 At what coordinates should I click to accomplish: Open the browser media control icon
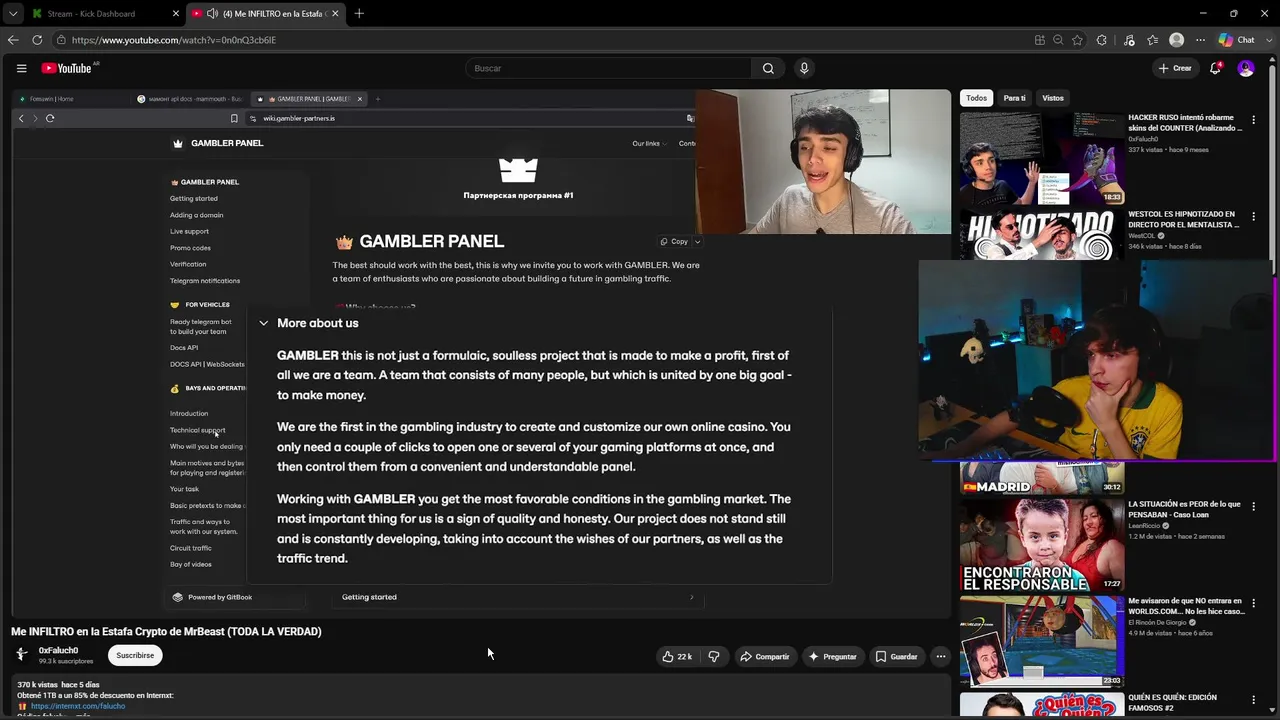click(1129, 40)
